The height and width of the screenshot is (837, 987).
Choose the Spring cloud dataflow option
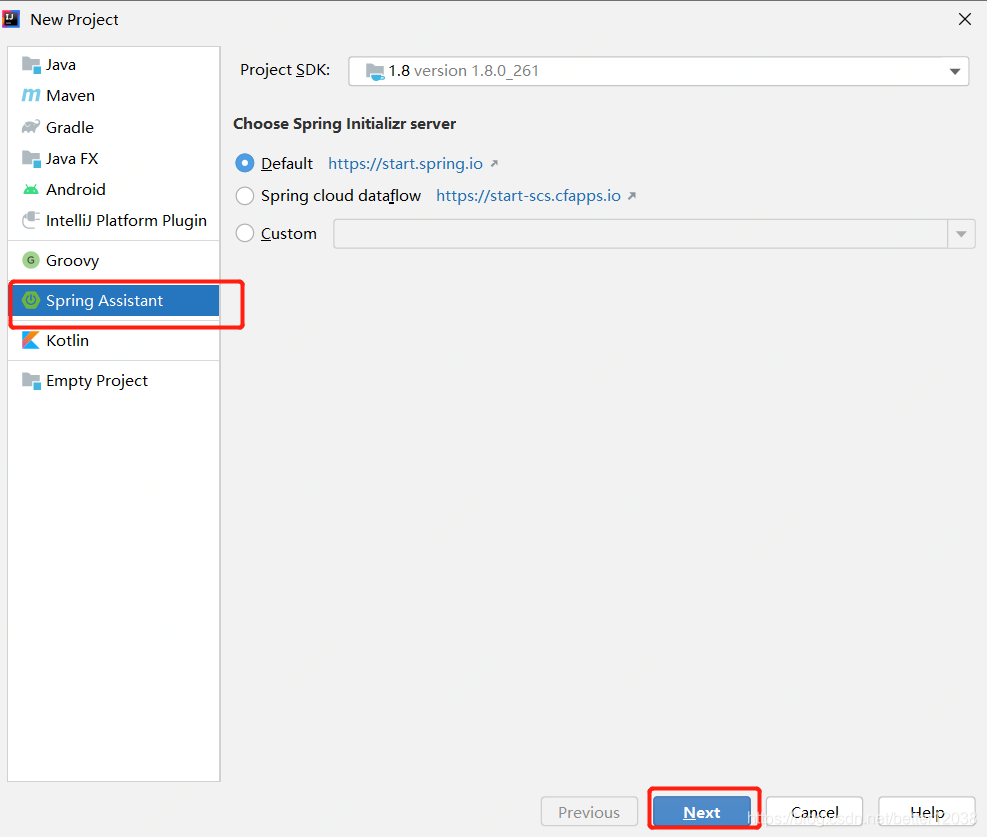(245, 195)
